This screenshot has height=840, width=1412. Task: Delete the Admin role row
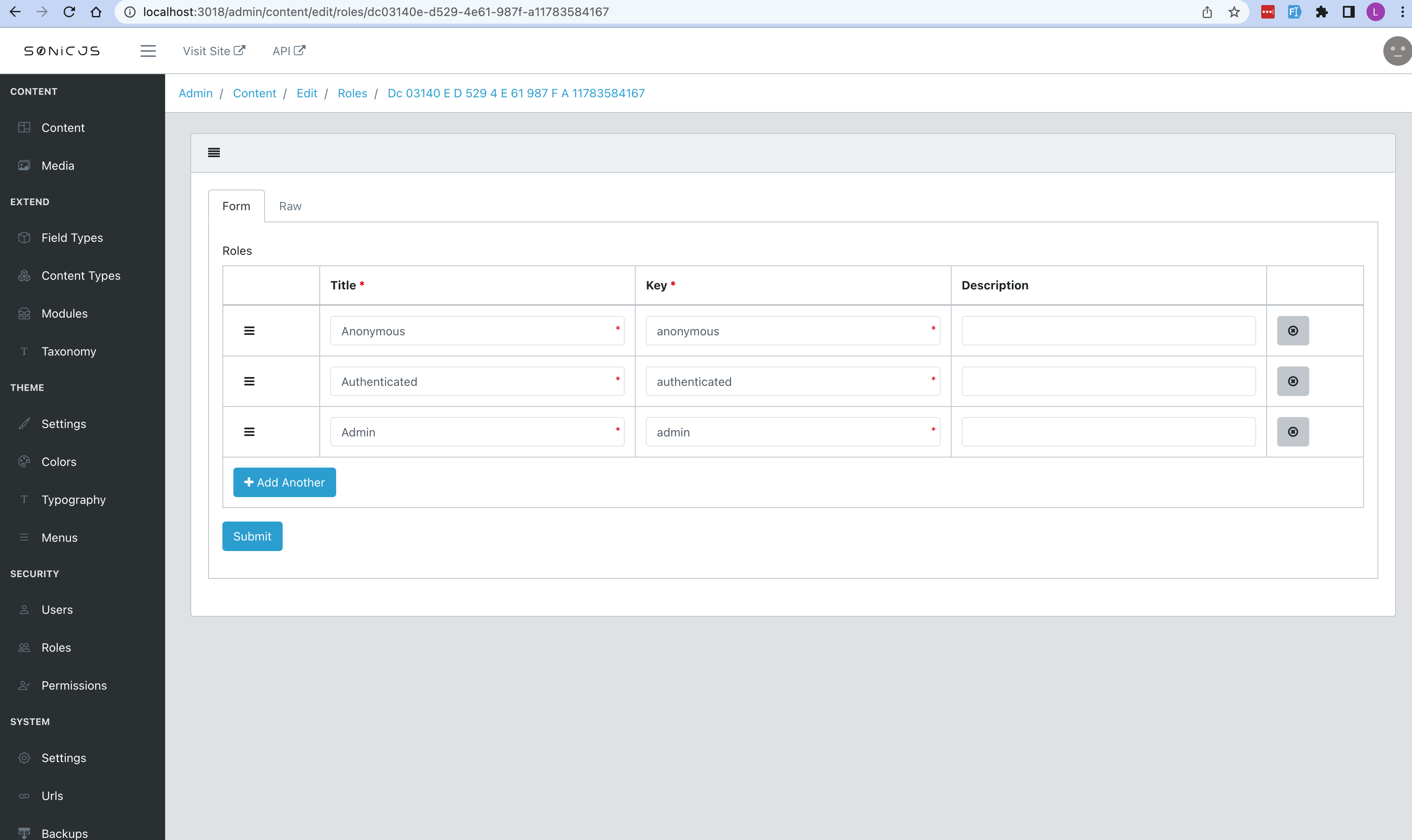coord(1293,431)
